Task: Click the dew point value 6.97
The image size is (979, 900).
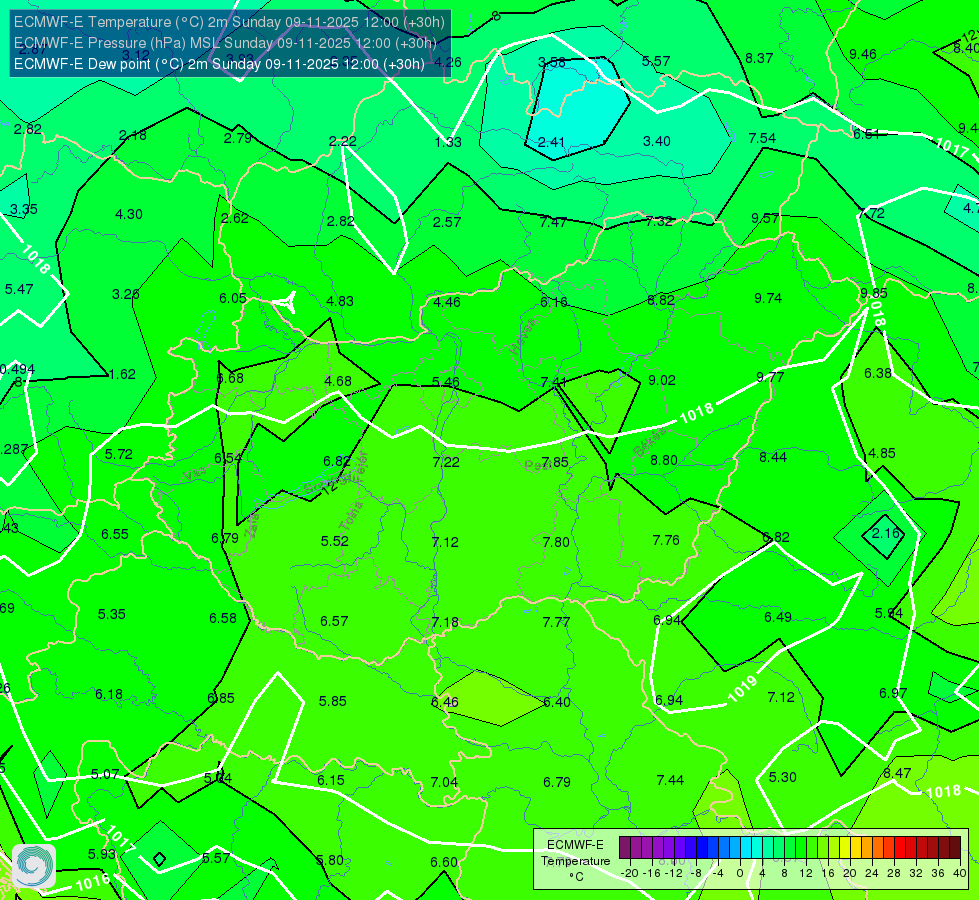Action: click(893, 693)
